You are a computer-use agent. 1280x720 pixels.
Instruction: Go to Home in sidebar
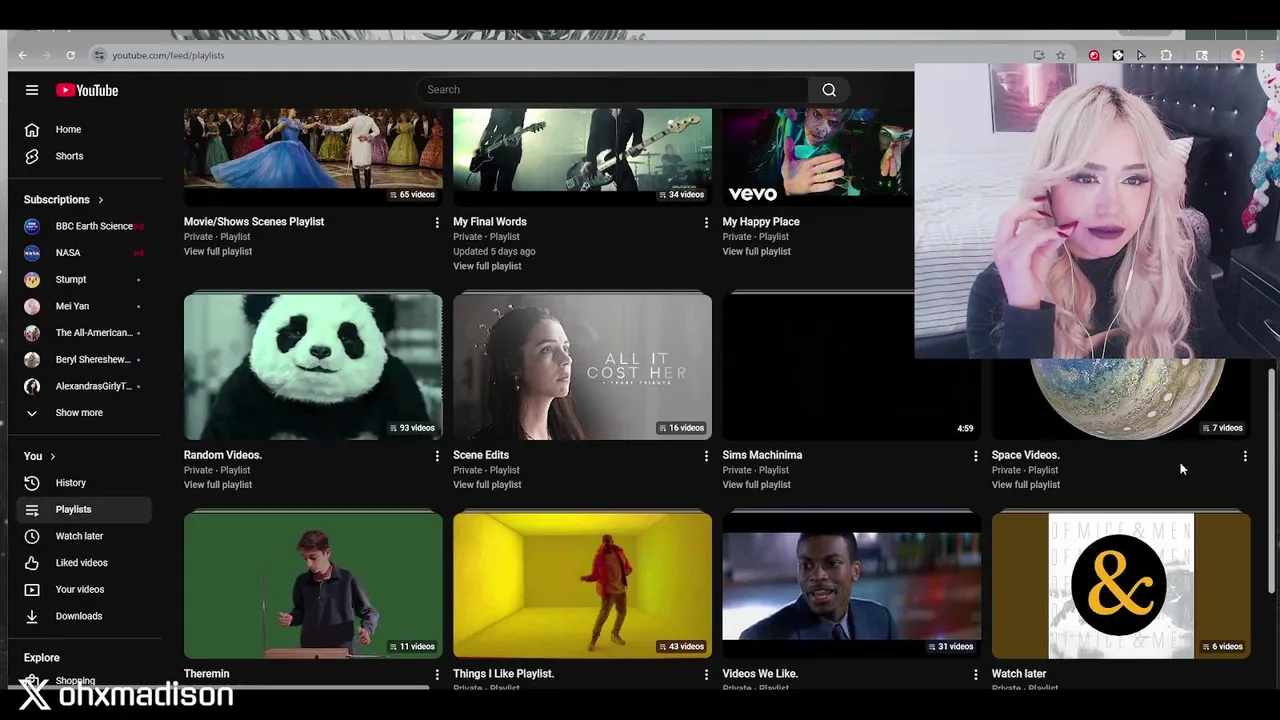click(x=84, y=129)
